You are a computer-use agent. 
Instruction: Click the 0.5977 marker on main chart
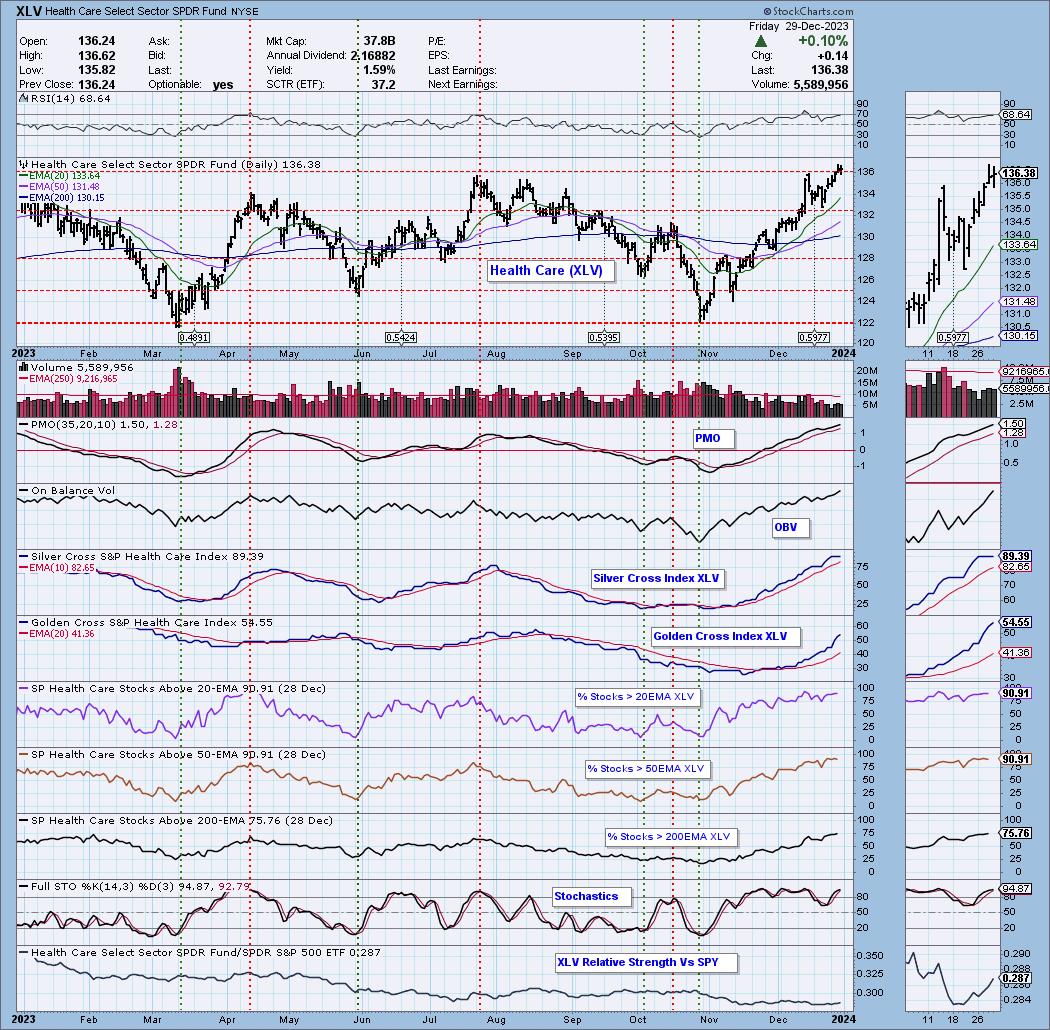click(814, 338)
